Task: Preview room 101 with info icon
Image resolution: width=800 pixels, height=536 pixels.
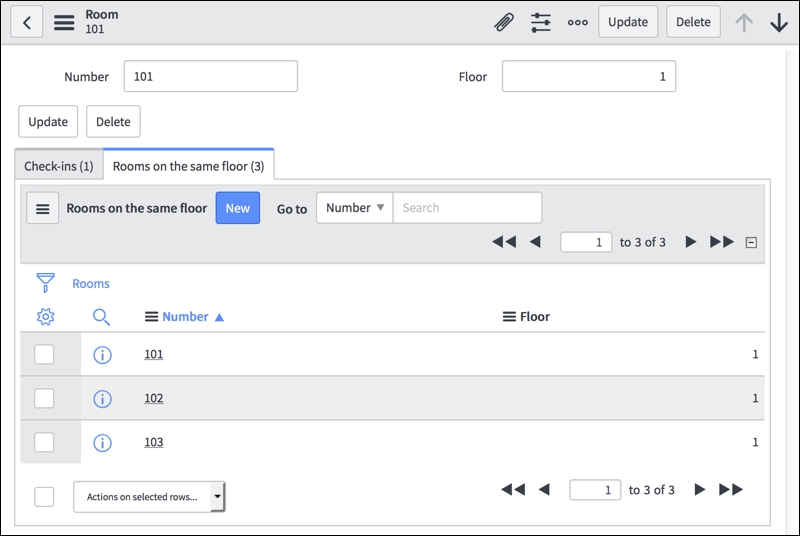Action: [103, 354]
